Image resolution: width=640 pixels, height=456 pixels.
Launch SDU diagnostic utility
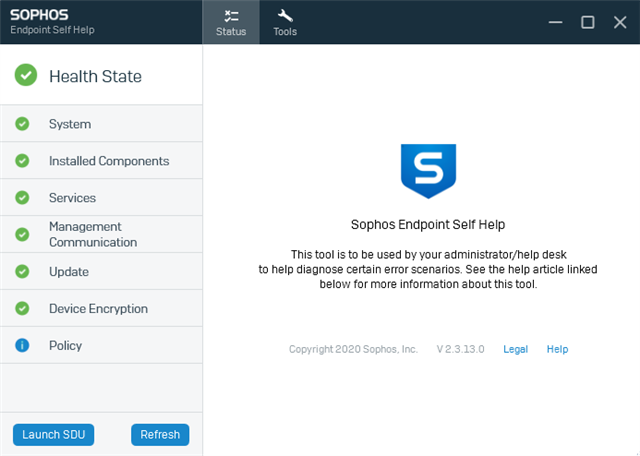coord(53,434)
